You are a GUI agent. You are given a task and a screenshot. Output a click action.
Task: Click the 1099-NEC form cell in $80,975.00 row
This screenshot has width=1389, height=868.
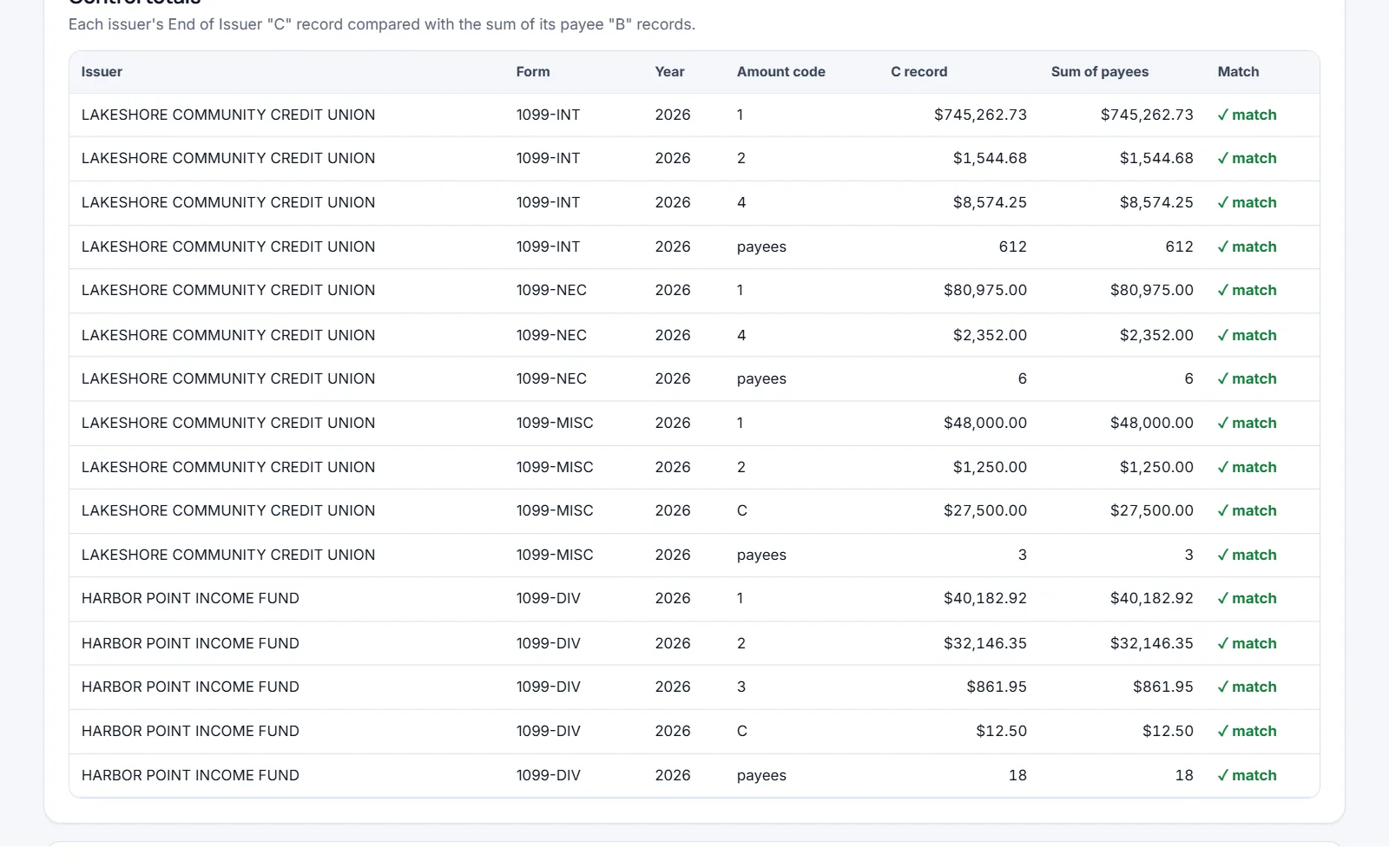click(x=551, y=290)
